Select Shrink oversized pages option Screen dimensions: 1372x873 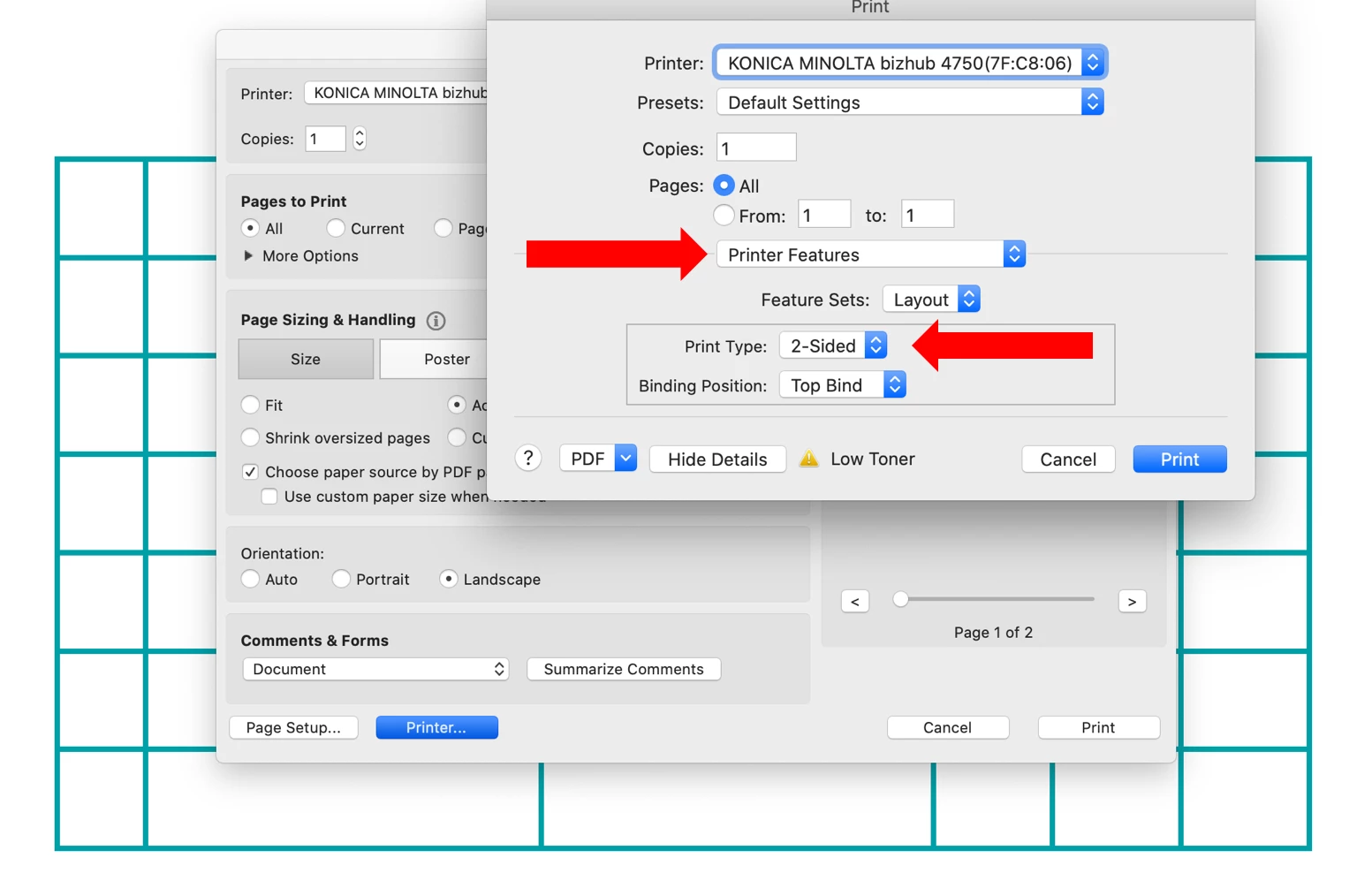coord(250,437)
